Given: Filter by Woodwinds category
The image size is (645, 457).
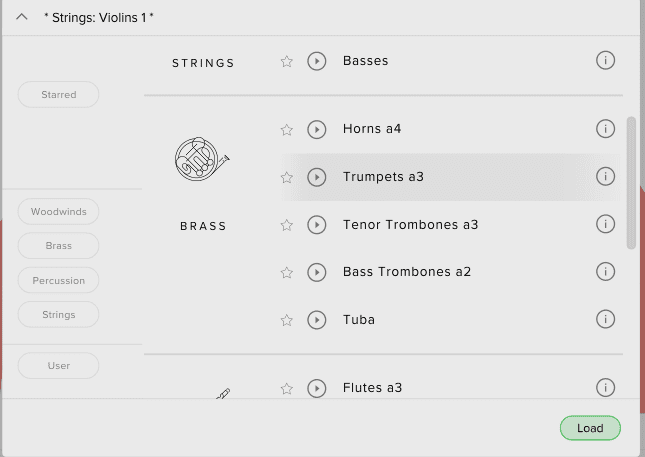Looking at the screenshot, I should pos(59,212).
